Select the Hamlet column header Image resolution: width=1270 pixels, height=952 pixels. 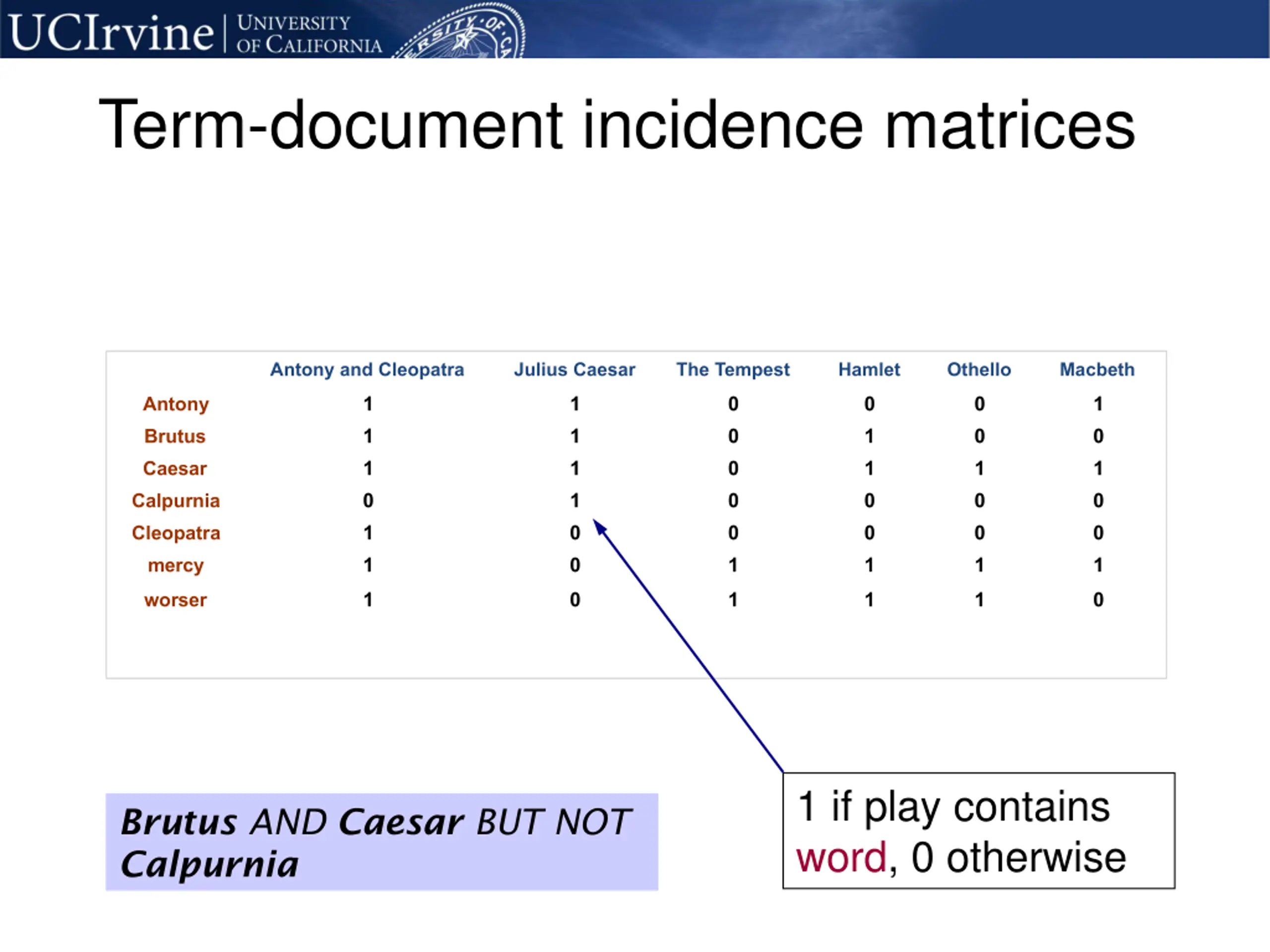[869, 369]
